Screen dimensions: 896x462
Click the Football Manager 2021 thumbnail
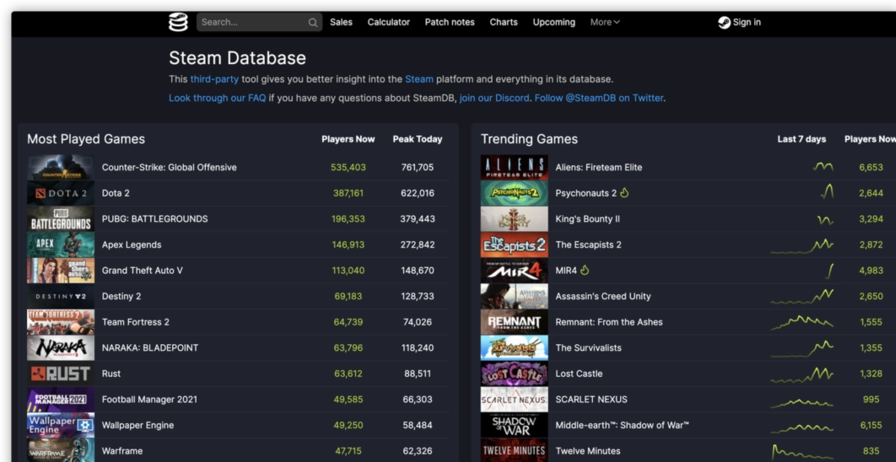click(61, 399)
